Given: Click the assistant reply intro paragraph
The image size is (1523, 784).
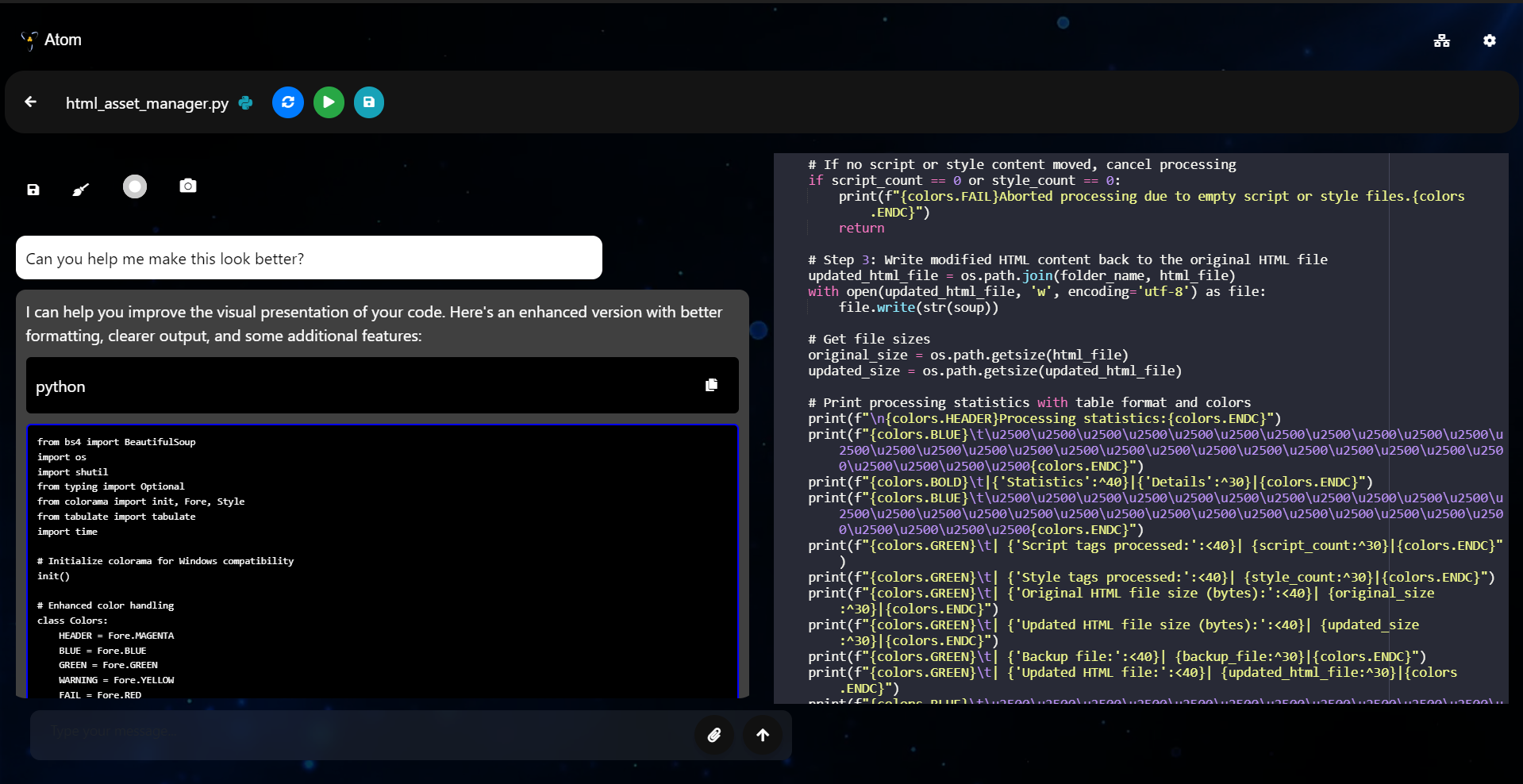Looking at the screenshot, I should (374, 324).
